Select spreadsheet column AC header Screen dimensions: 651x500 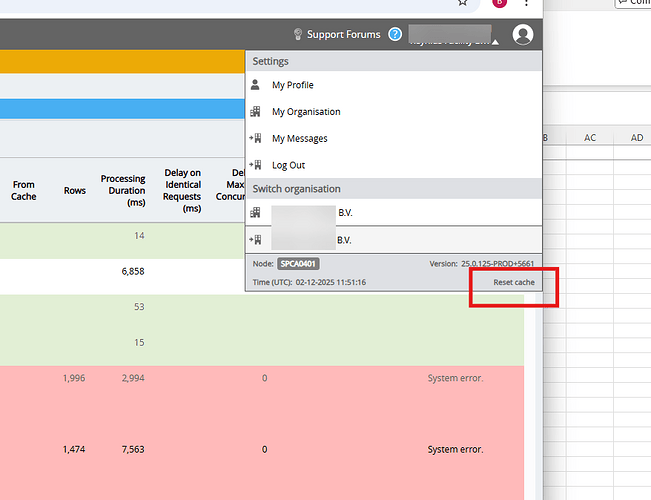coord(589,139)
